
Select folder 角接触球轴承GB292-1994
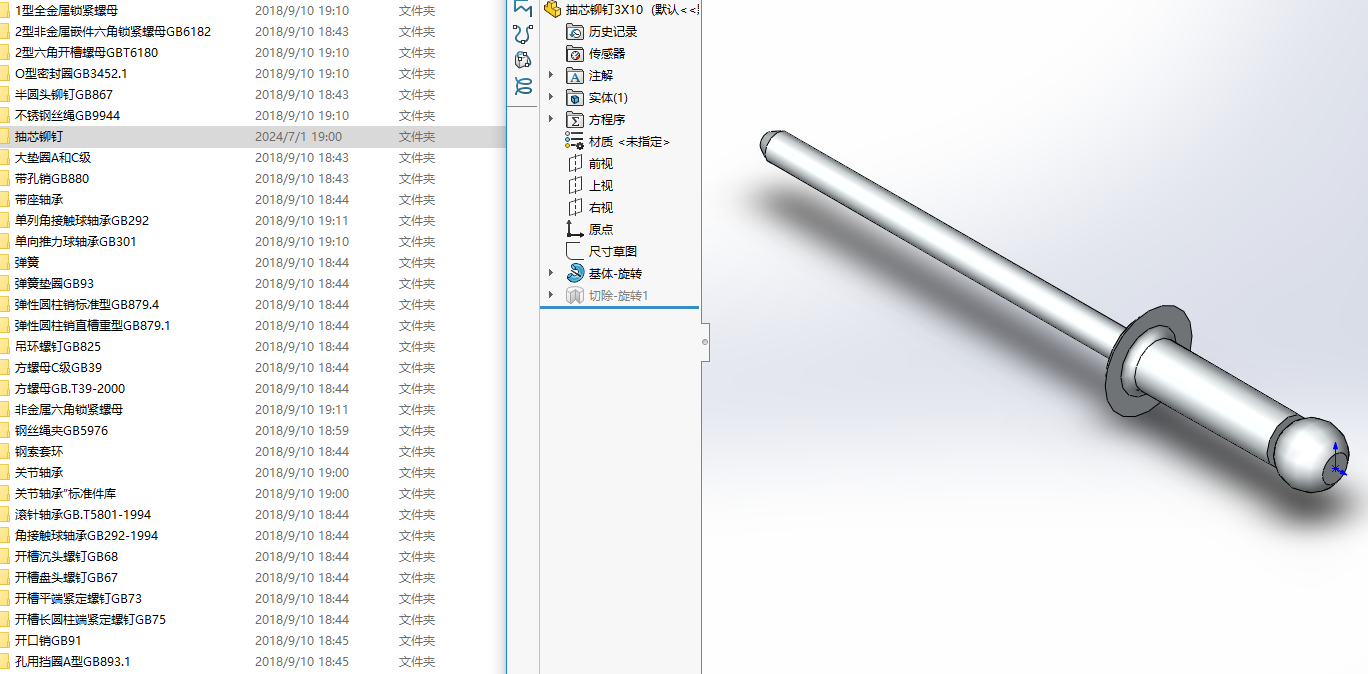86,536
